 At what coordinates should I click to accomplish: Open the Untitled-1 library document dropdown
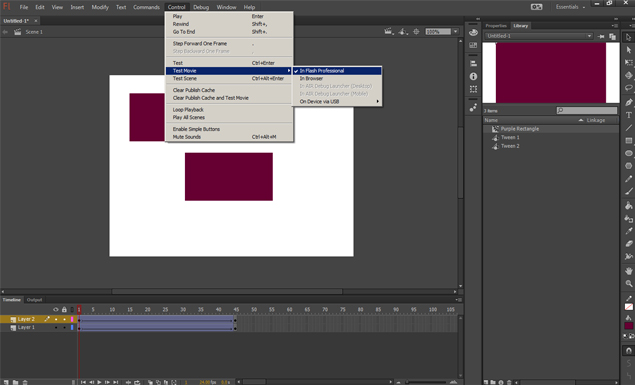click(x=539, y=36)
